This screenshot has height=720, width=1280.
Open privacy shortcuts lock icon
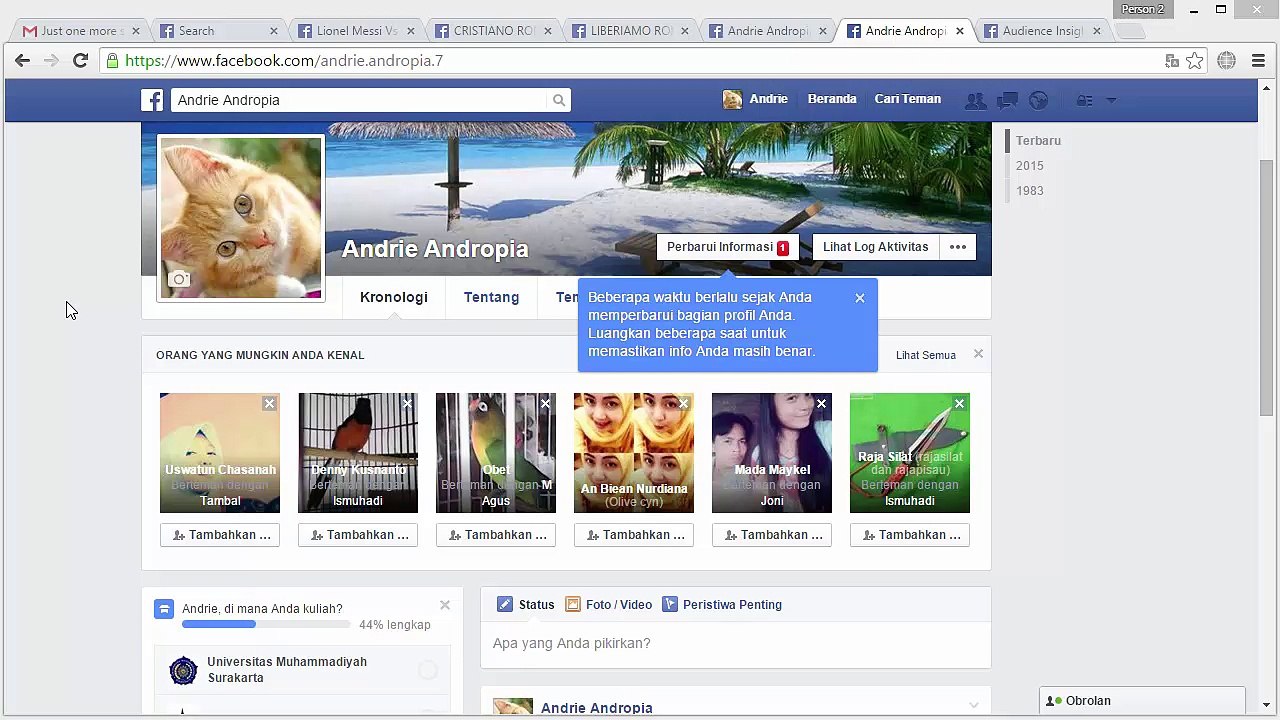1084,100
